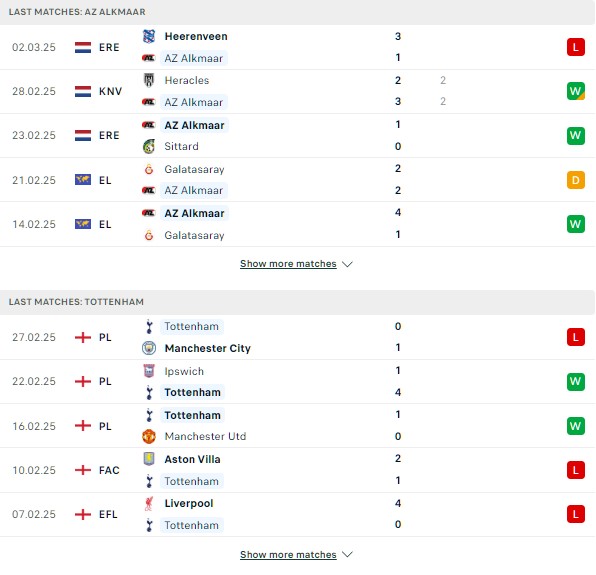Image resolution: width=596 pixels, height=575 pixels.
Task: Click the orange D badge for Galatasaray draw
Action: tap(575, 180)
